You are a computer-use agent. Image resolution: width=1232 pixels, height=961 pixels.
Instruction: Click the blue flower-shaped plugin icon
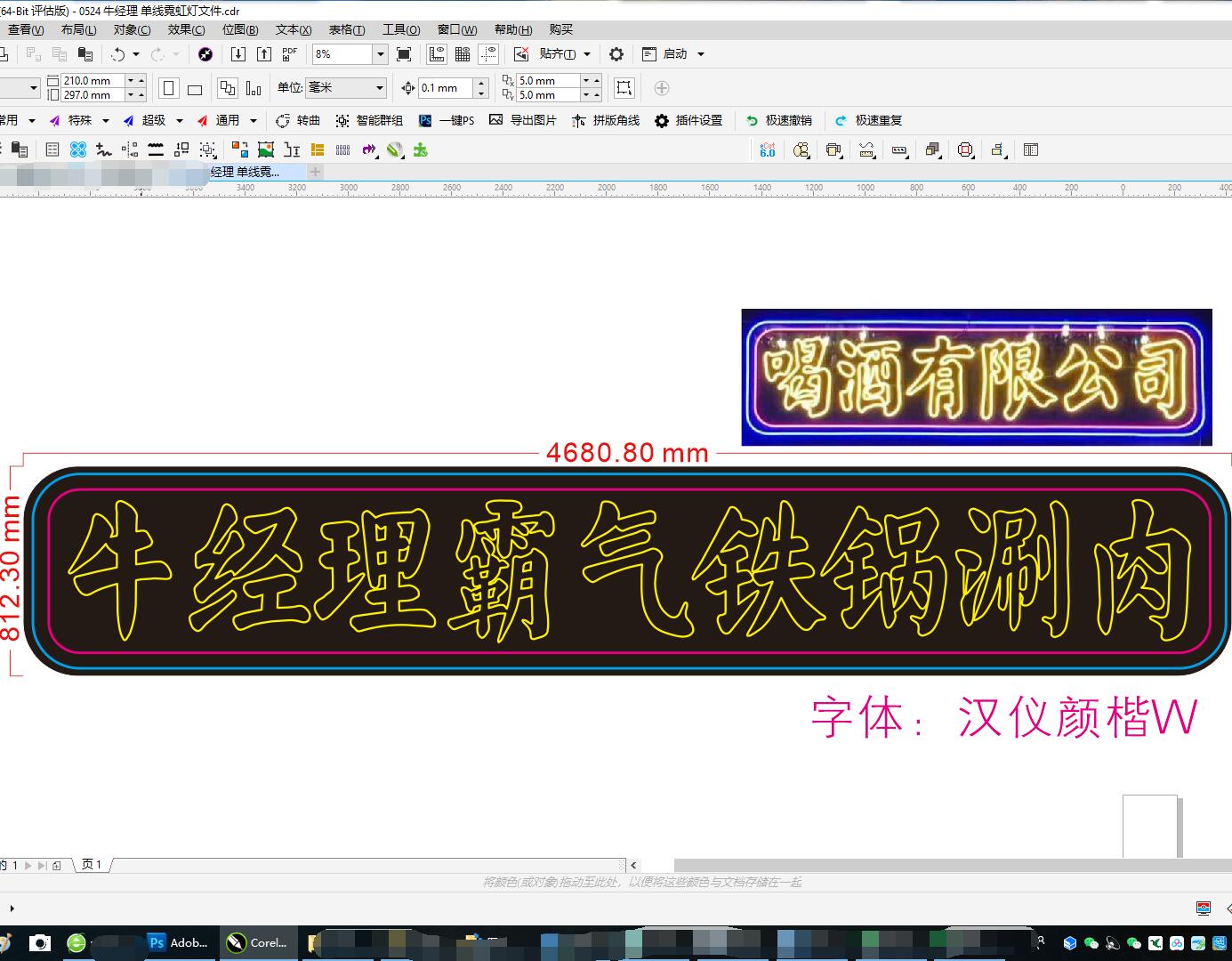(x=78, y=149)
